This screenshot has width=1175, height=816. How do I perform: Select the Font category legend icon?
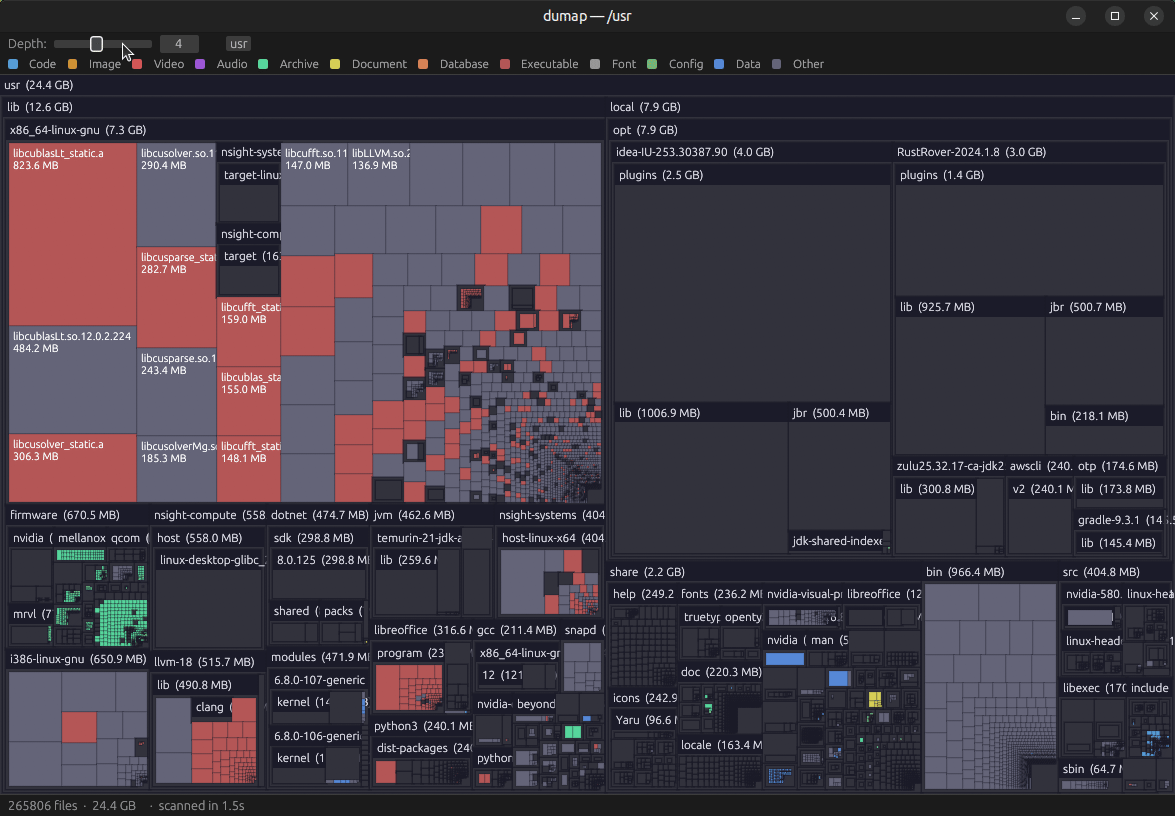coord(594,64)
